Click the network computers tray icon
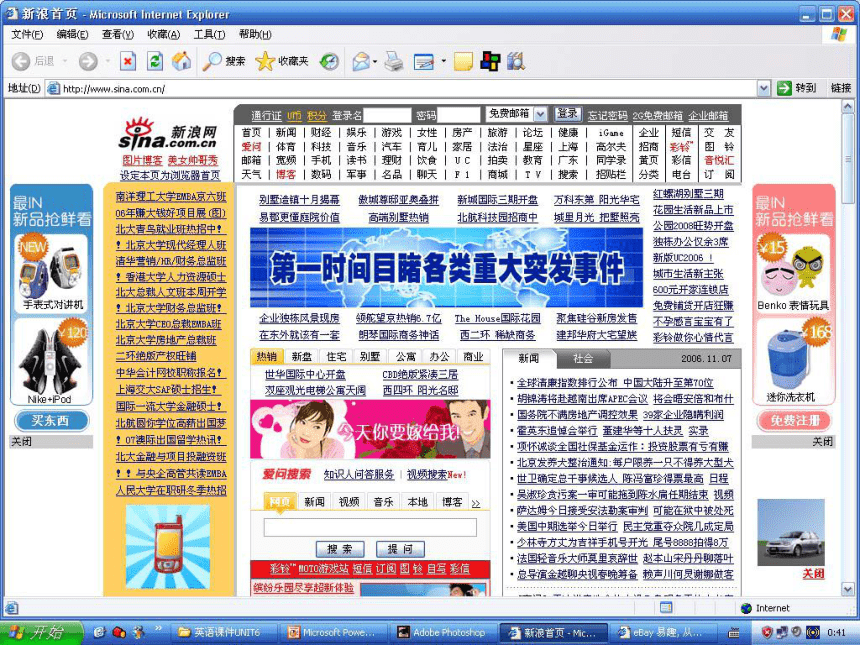Viewport: 860px width, 645px height. (782, 632)
